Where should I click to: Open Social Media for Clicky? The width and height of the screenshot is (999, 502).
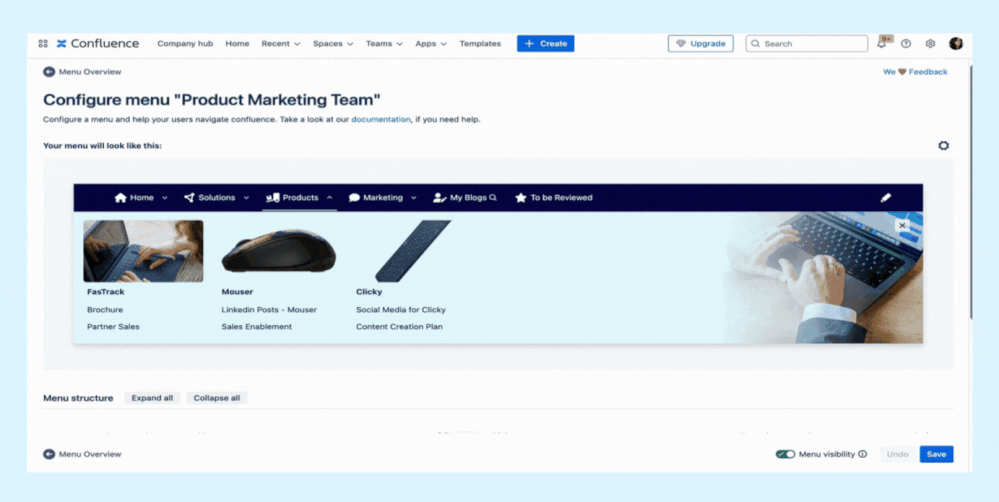pos(401,310)
